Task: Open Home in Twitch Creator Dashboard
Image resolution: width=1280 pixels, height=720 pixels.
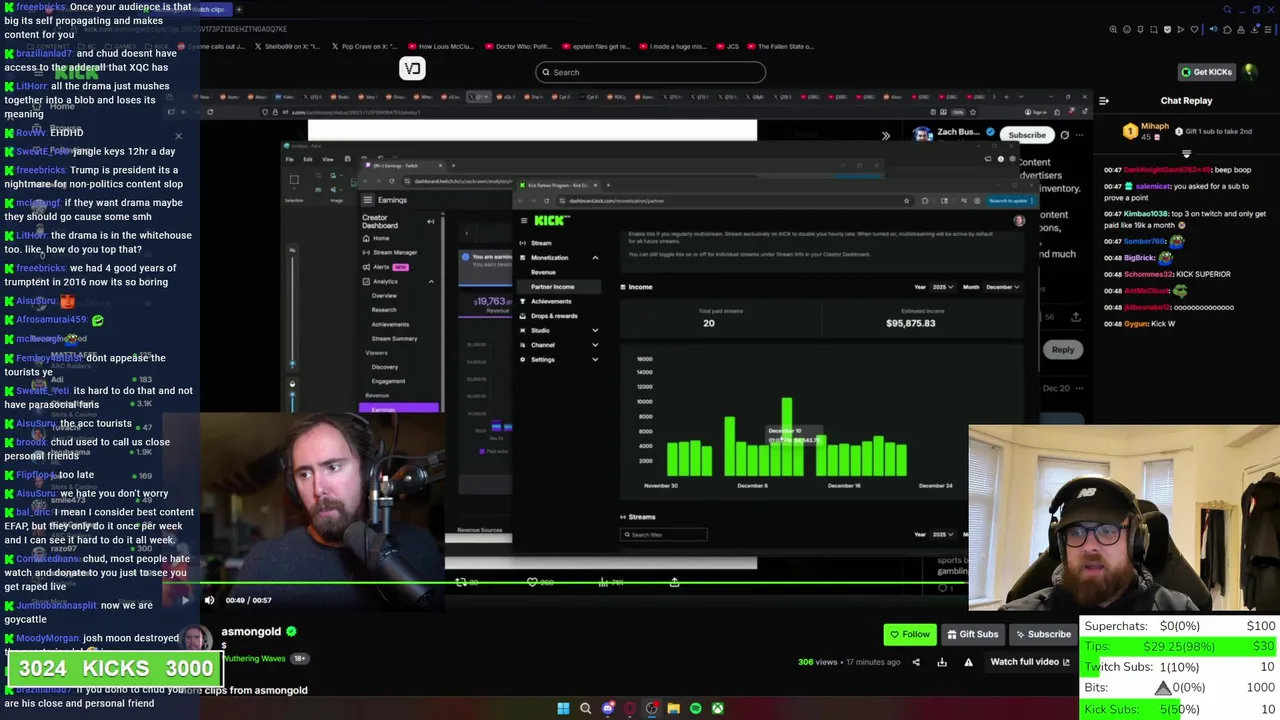Action: [x=381, y=239]
